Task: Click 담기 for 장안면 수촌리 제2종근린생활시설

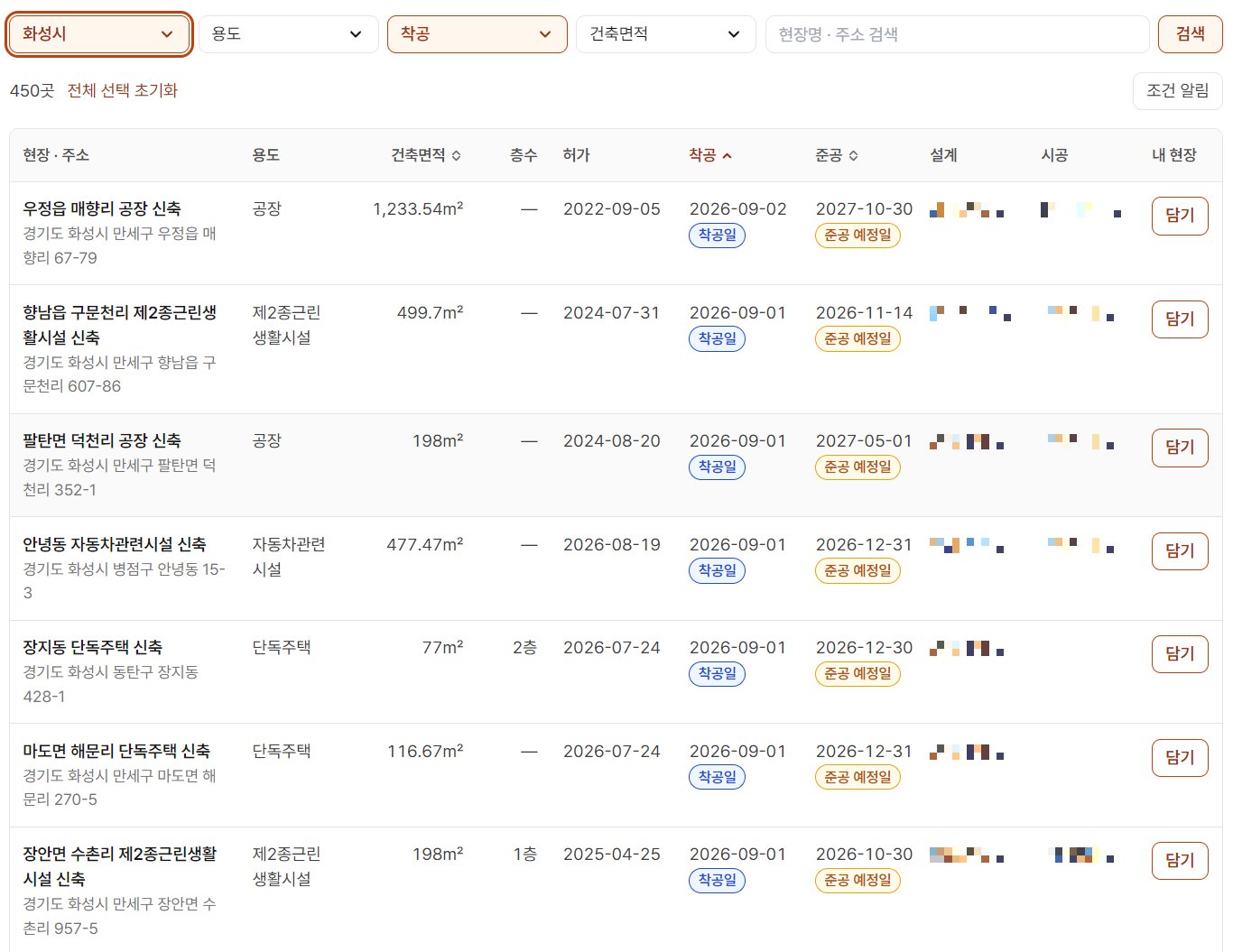Action: tap(1180, 861)
